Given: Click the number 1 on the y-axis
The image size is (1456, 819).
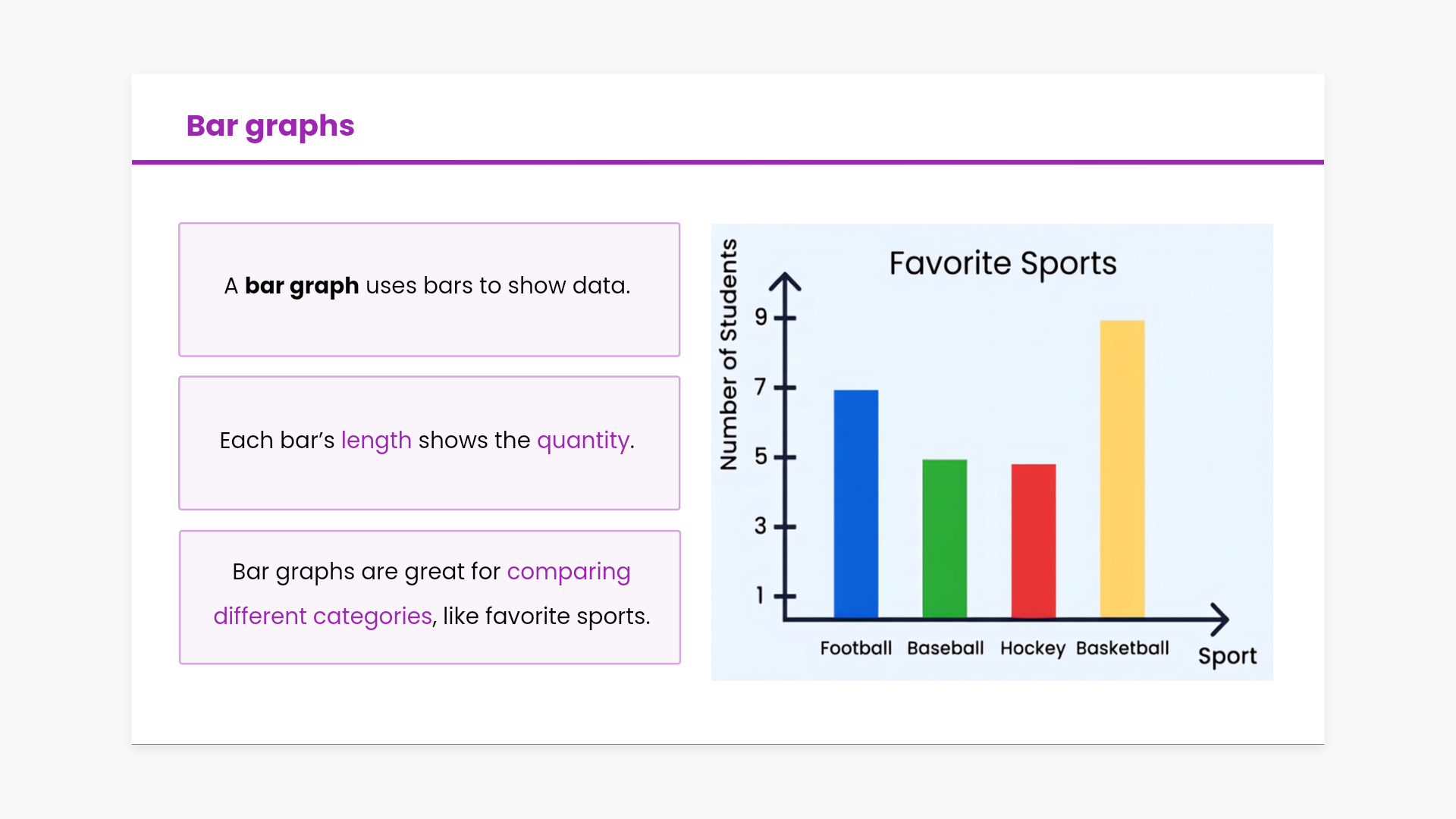Looking at the screenshot, I should 760,595.
